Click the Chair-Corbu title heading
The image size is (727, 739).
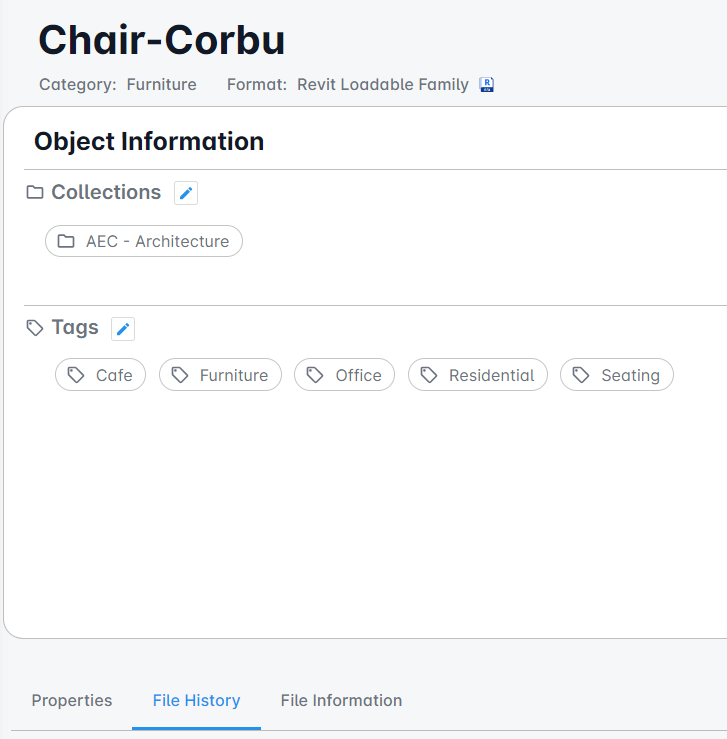pyautogui.click(x=162, y=40)
